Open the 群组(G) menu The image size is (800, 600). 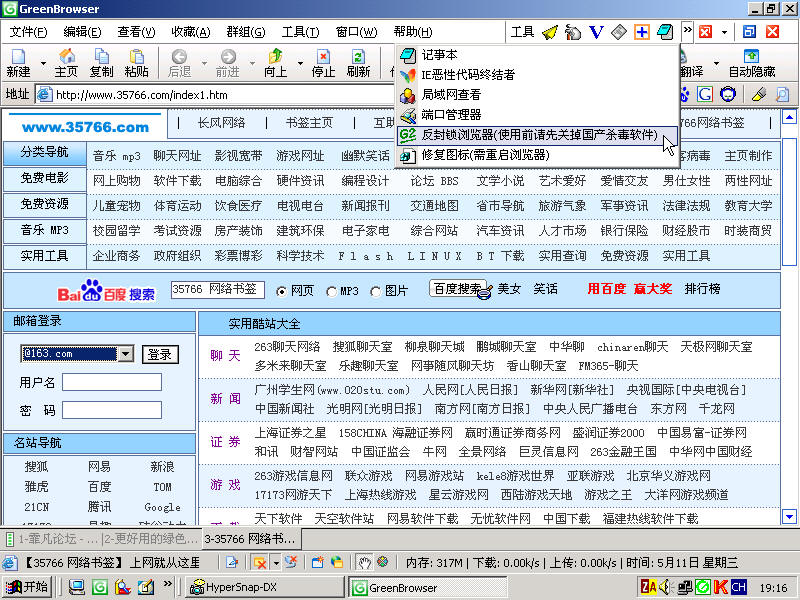point(246,32)
